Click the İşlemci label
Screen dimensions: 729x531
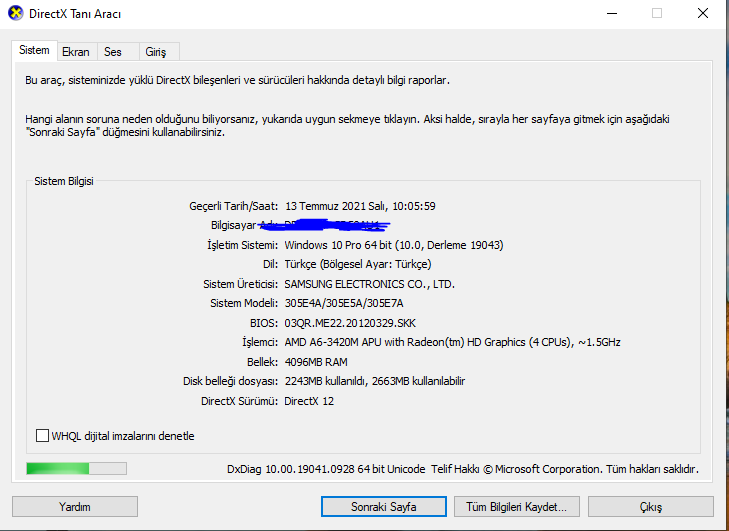tap(260, 342)
